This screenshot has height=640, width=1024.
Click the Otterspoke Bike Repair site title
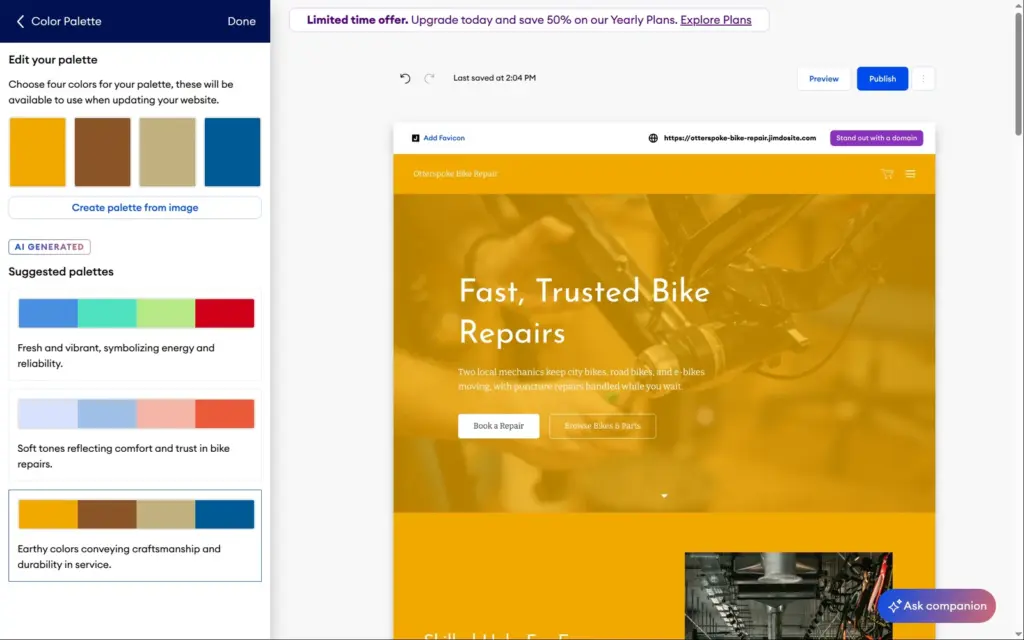coord(455,174)
